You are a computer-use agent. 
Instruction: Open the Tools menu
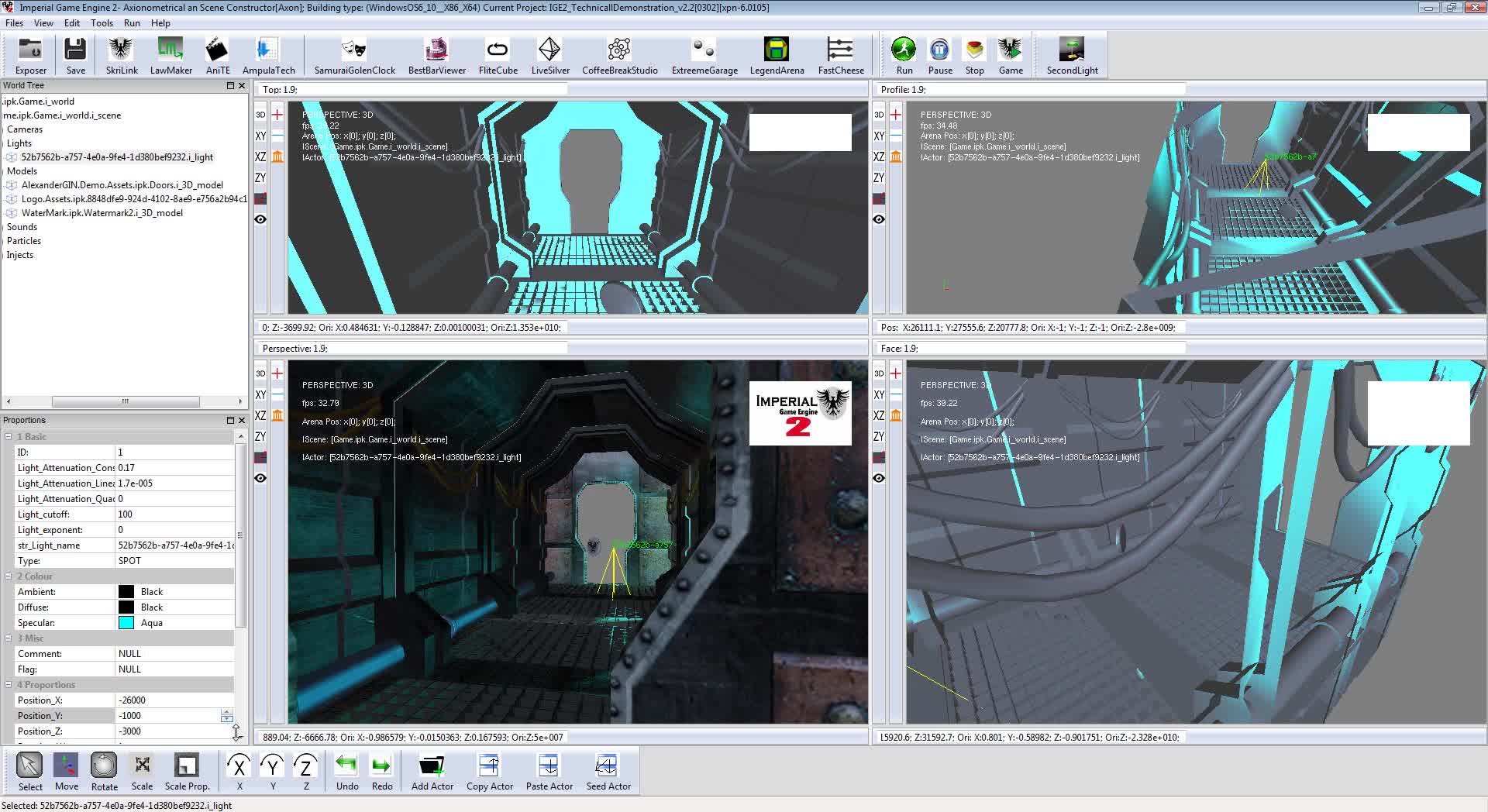tap(102, 23)
